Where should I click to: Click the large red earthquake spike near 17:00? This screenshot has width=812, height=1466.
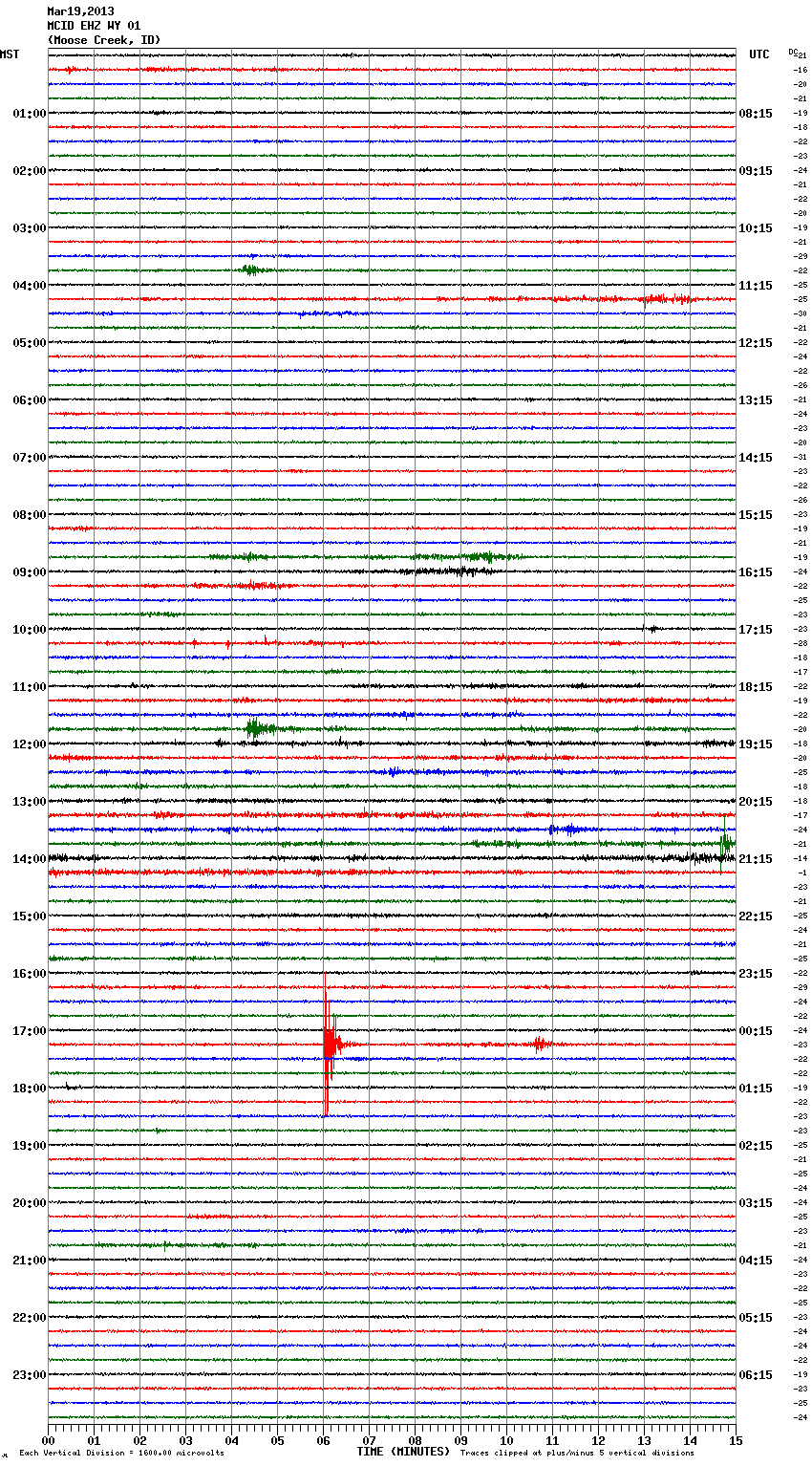327,1044
